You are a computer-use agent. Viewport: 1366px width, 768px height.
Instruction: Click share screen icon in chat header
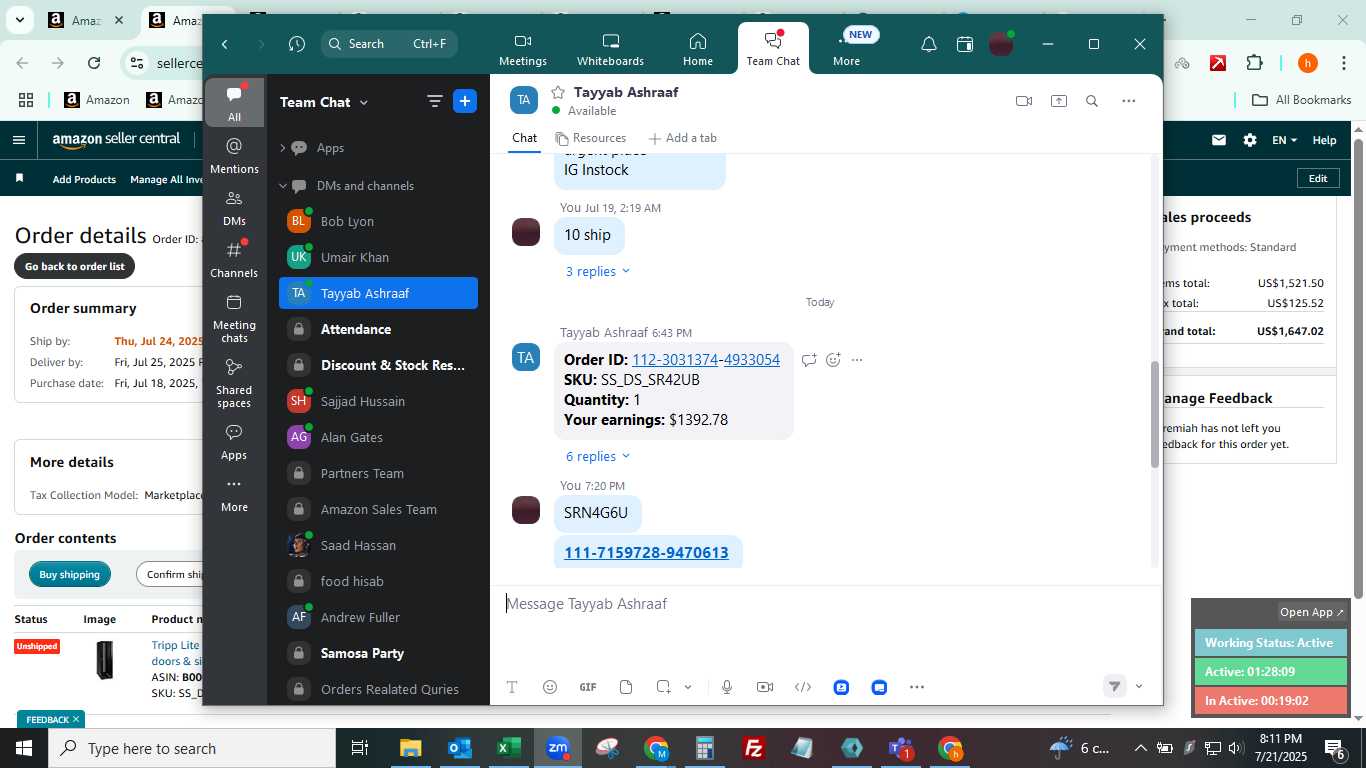[1059, 101]
